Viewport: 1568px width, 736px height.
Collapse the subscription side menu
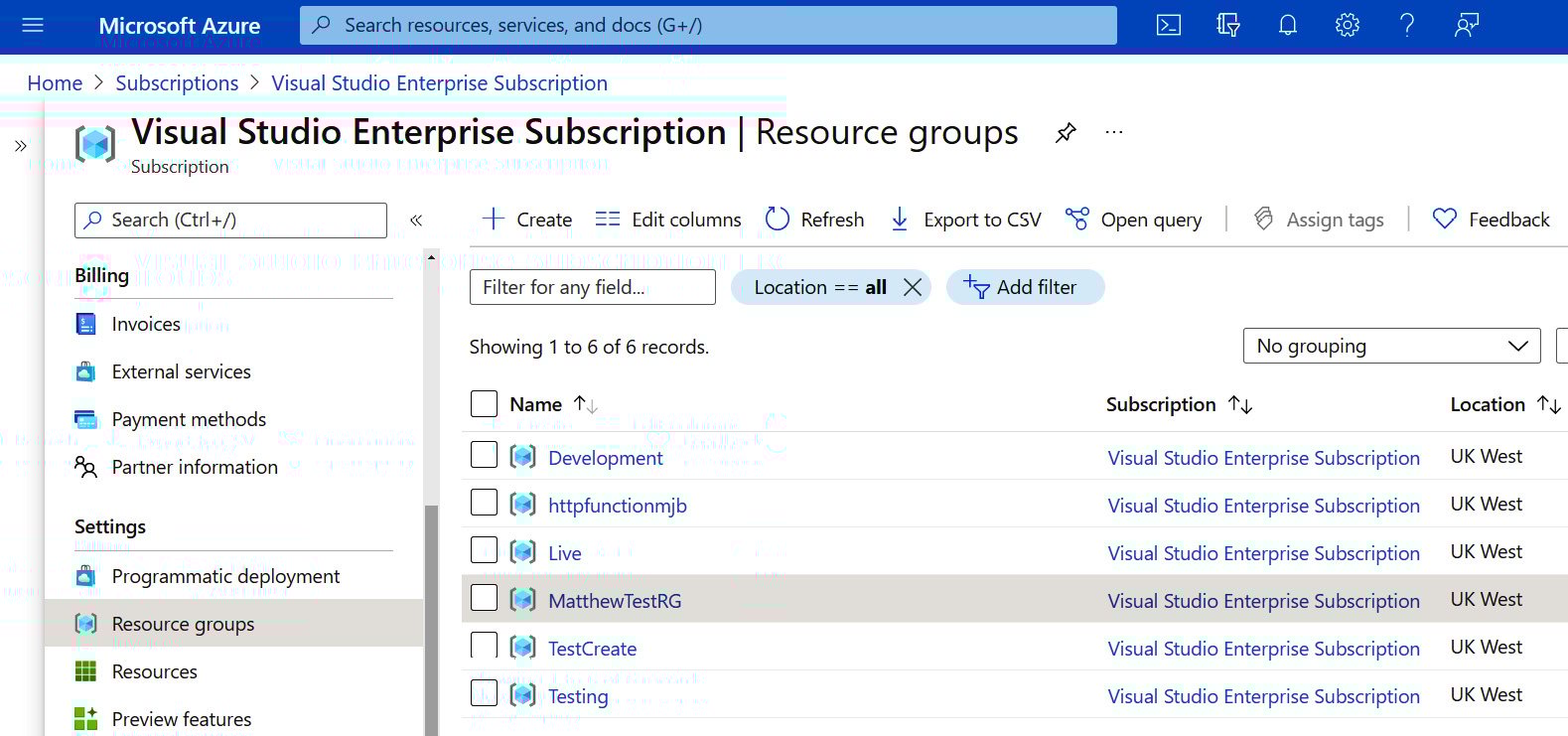(x=416, y=221)
